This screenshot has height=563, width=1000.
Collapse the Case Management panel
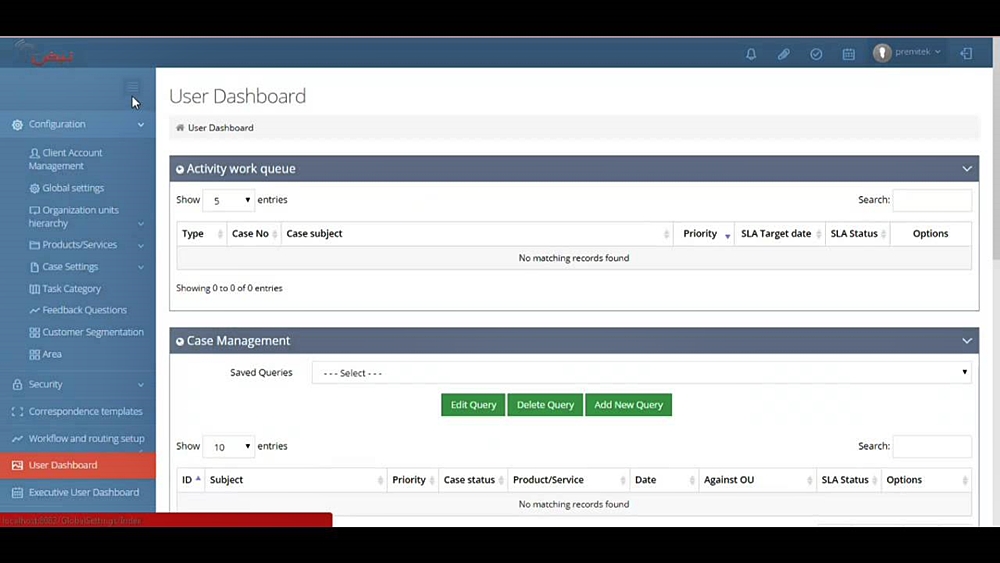coord(966,341)
